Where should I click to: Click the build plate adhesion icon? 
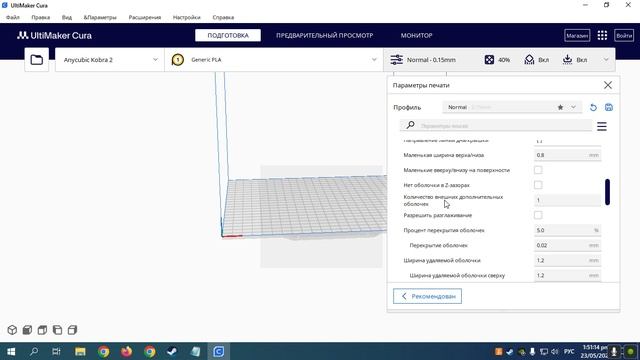(567, 60)
